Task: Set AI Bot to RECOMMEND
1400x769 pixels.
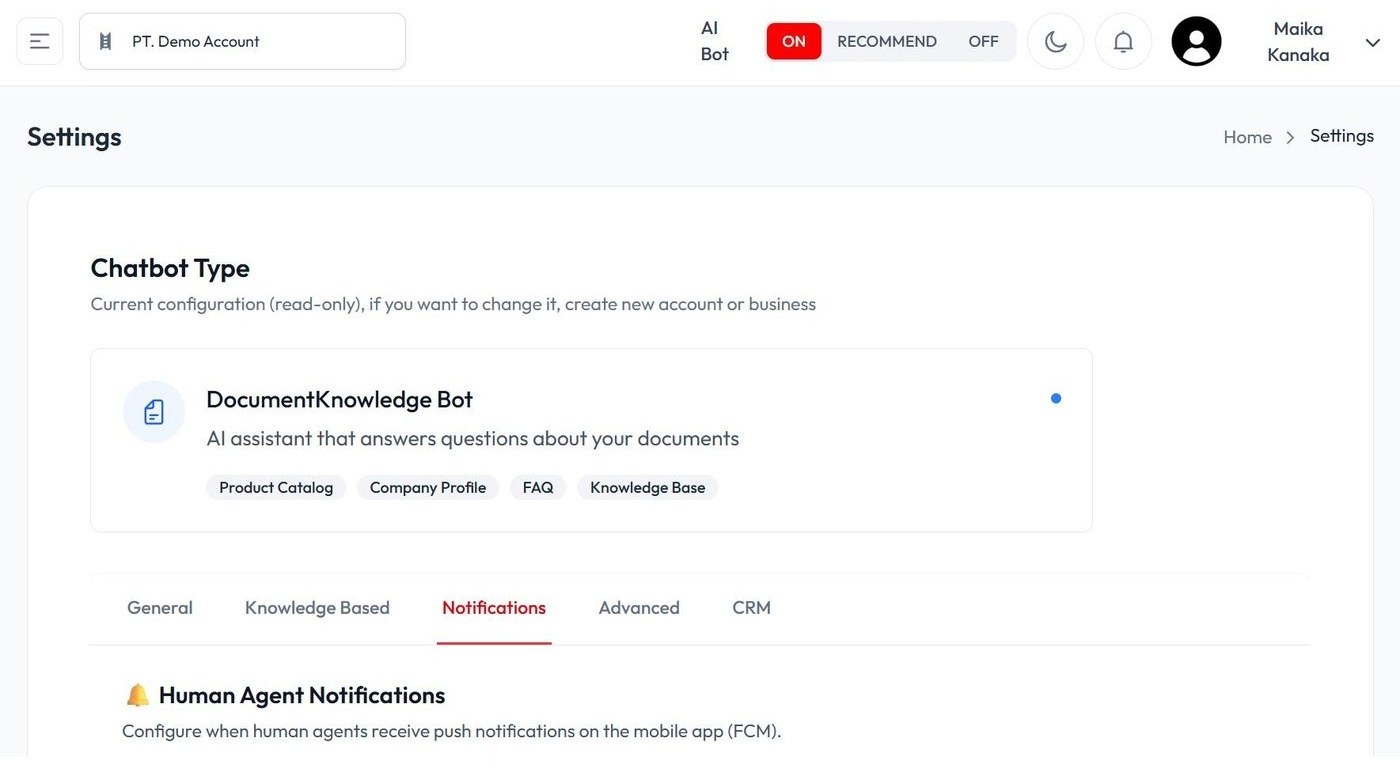Action: 887,41
